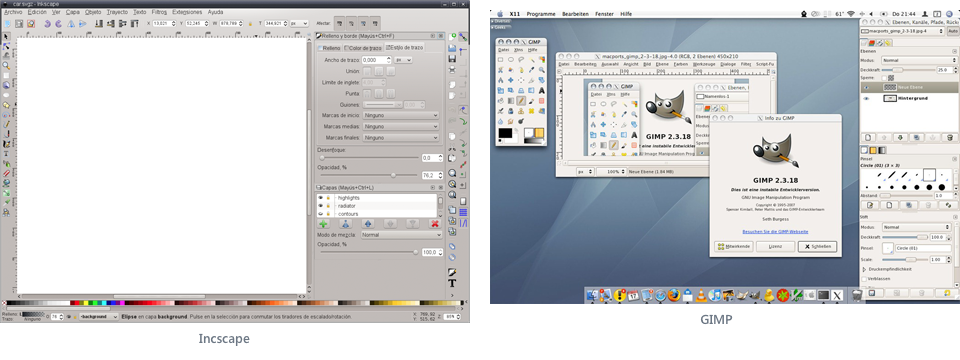Open Finder from the macOS dock
This screenshot has width=960, height=360.
[x=592, y=294]
